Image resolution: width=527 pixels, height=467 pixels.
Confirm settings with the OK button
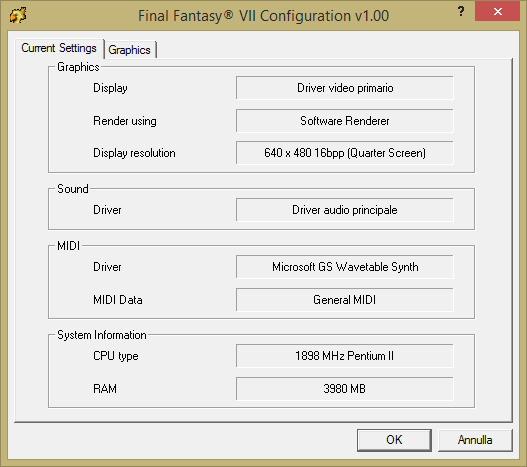click(394, 440)
